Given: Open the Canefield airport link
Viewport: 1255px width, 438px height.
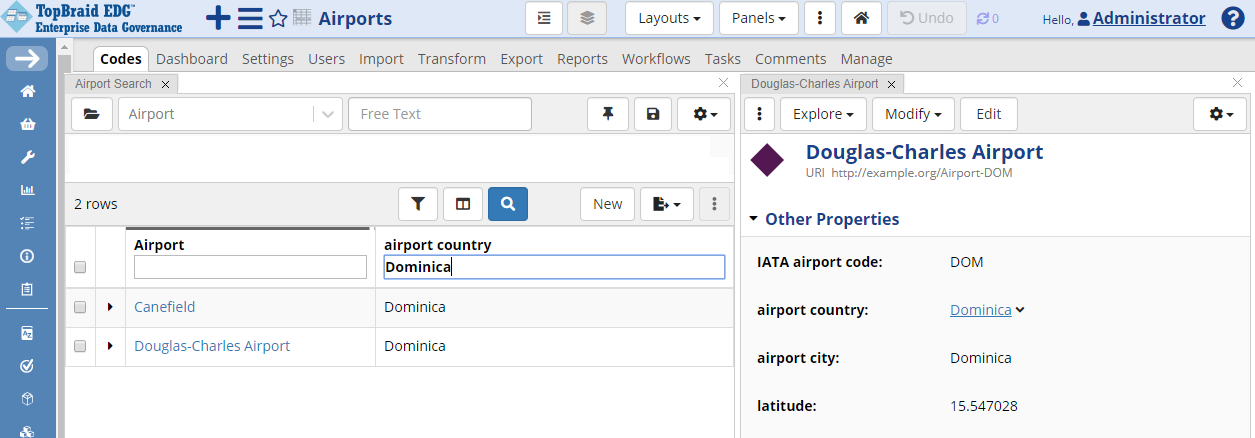Looking at the screenshot, I should pos(165,307).
